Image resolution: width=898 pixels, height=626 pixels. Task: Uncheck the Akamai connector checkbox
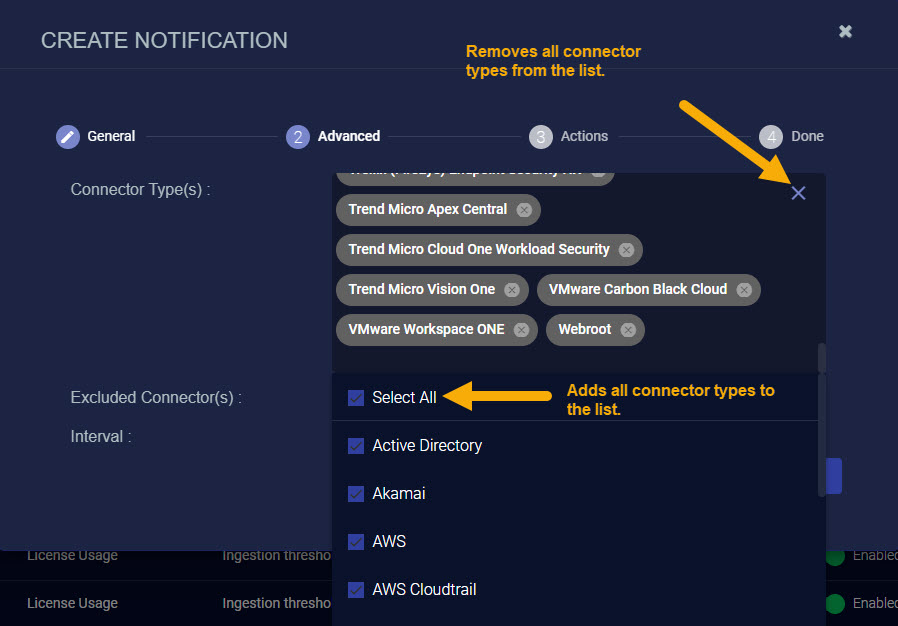356,494
